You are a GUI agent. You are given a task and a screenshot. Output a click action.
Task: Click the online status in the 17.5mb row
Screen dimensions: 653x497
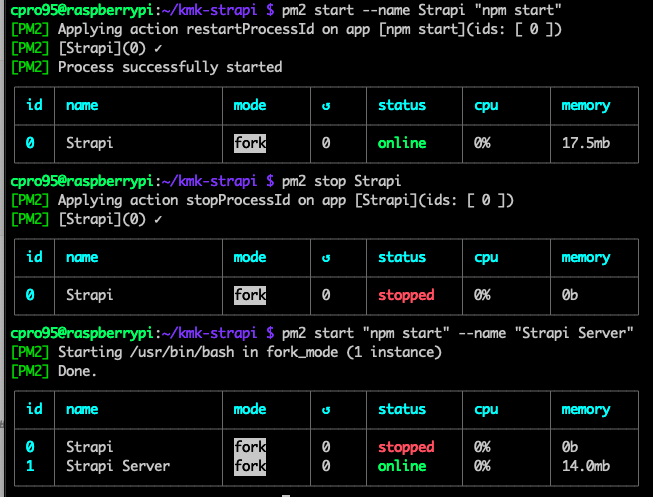(x=402, y=143)
